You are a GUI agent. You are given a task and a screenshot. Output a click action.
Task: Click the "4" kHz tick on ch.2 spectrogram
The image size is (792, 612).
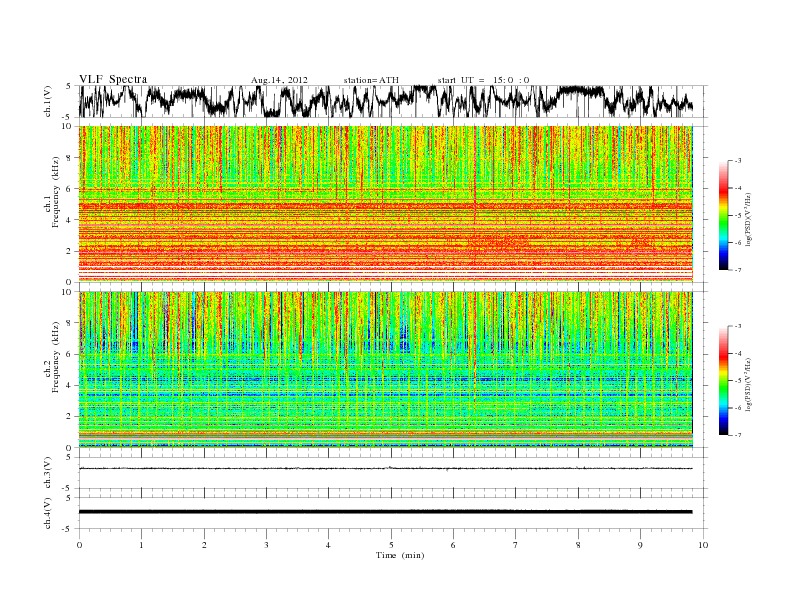pyautogui.click(x=70, y=385)
